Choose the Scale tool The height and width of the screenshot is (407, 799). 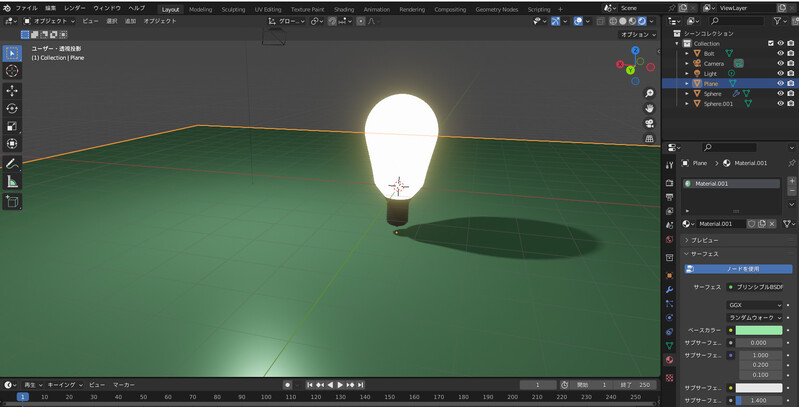coord(12,126)
